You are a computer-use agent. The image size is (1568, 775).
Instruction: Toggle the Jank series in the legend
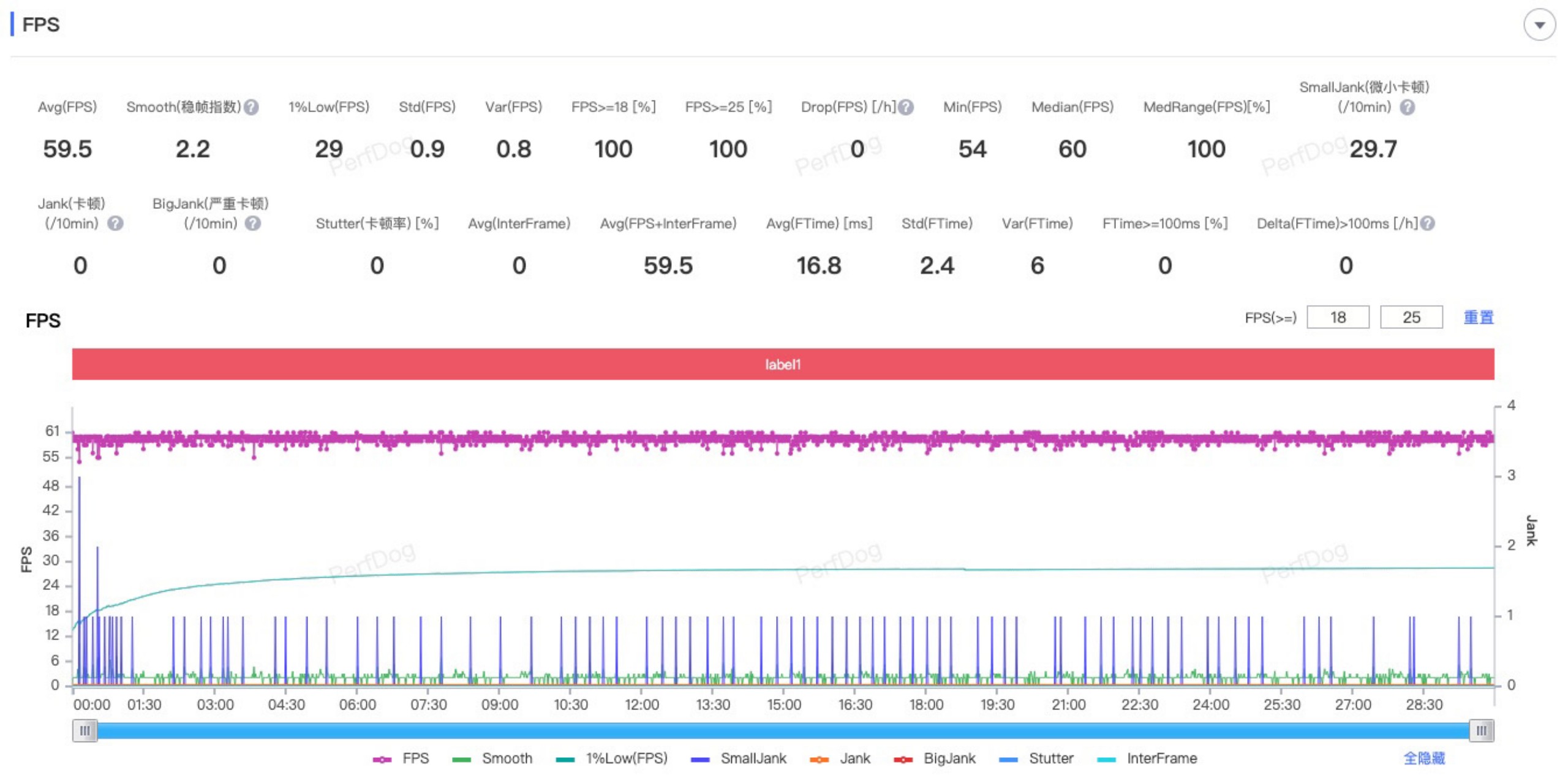tap(840, 758)
